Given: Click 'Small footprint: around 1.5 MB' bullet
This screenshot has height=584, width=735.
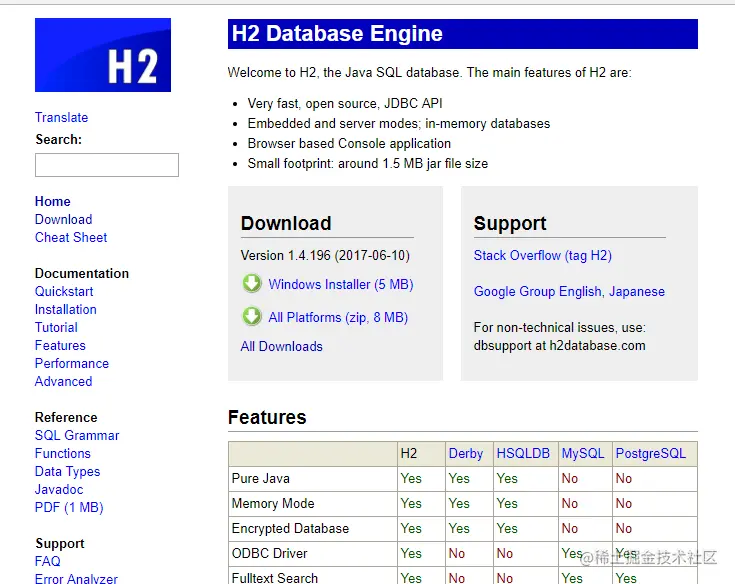Looking at the screenshot, I should [368, 164].
